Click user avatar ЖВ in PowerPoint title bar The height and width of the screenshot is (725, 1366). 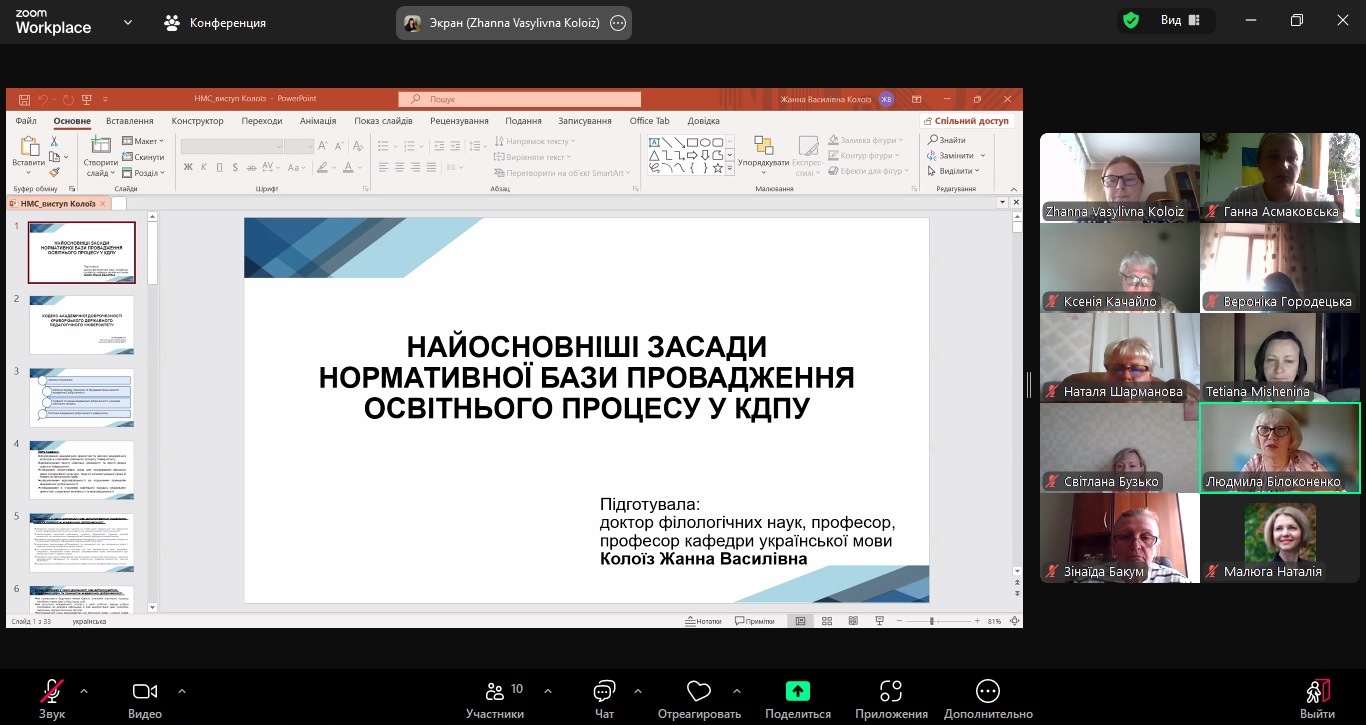tap(886, 99)
